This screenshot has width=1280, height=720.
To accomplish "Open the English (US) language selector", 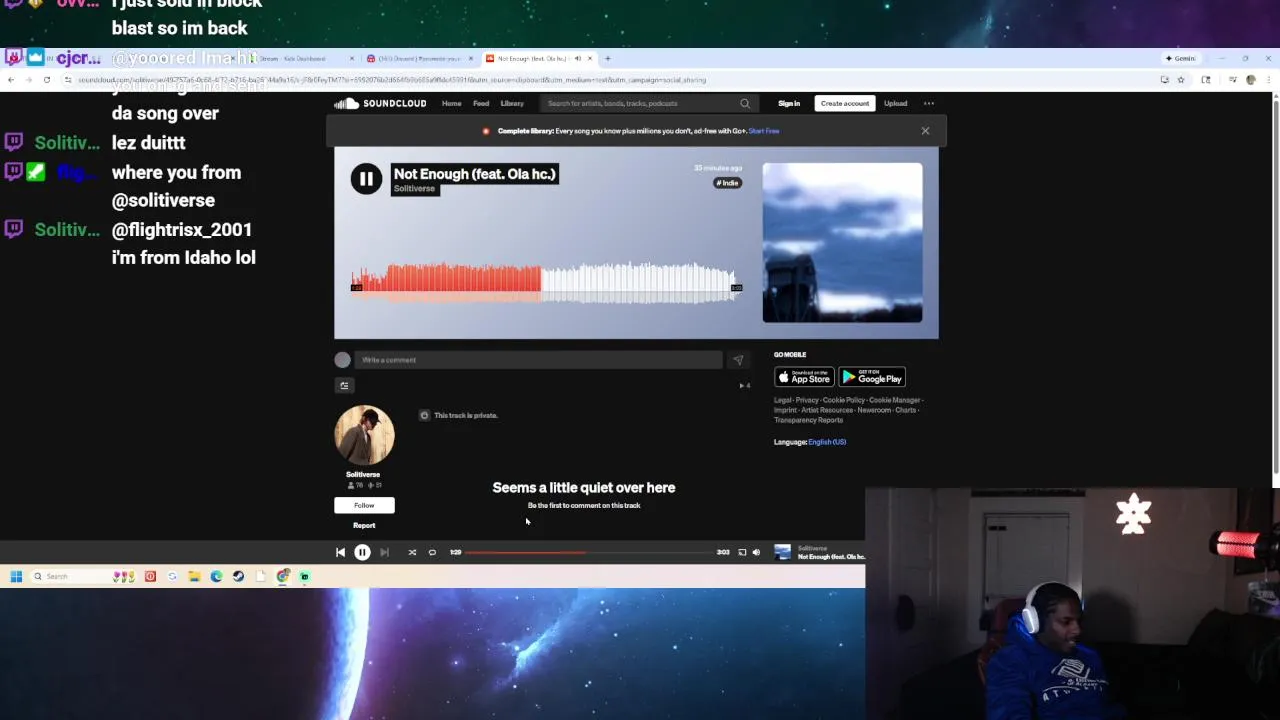I will pos(827,442).
